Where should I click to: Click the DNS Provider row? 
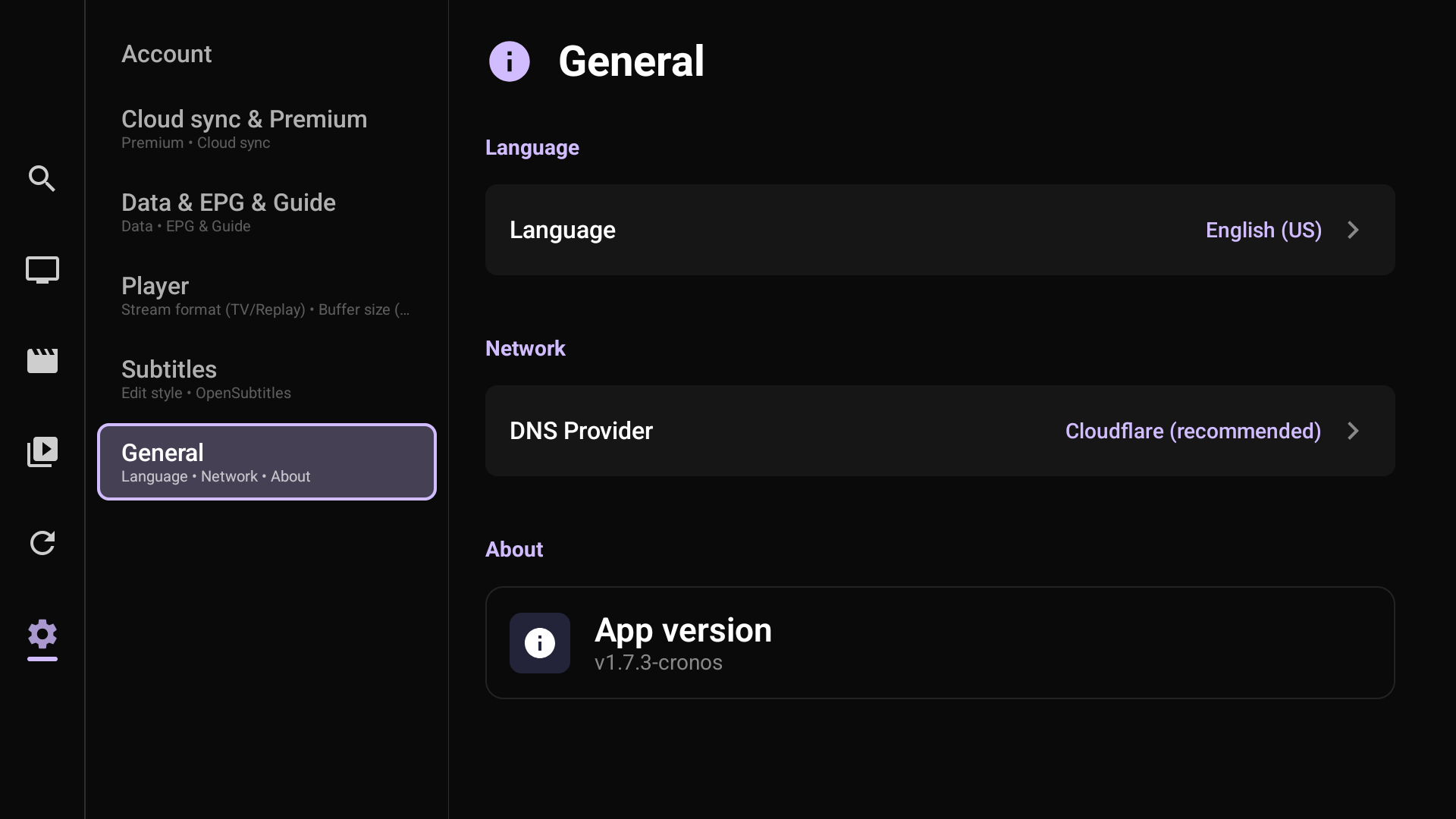pos(939,431)
